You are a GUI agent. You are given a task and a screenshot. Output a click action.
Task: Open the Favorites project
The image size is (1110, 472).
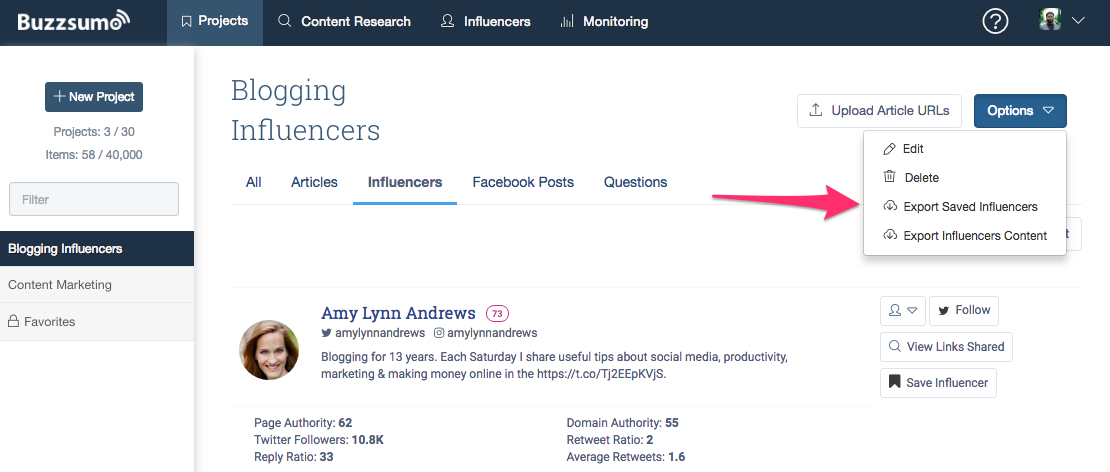[x=97, y=321]
